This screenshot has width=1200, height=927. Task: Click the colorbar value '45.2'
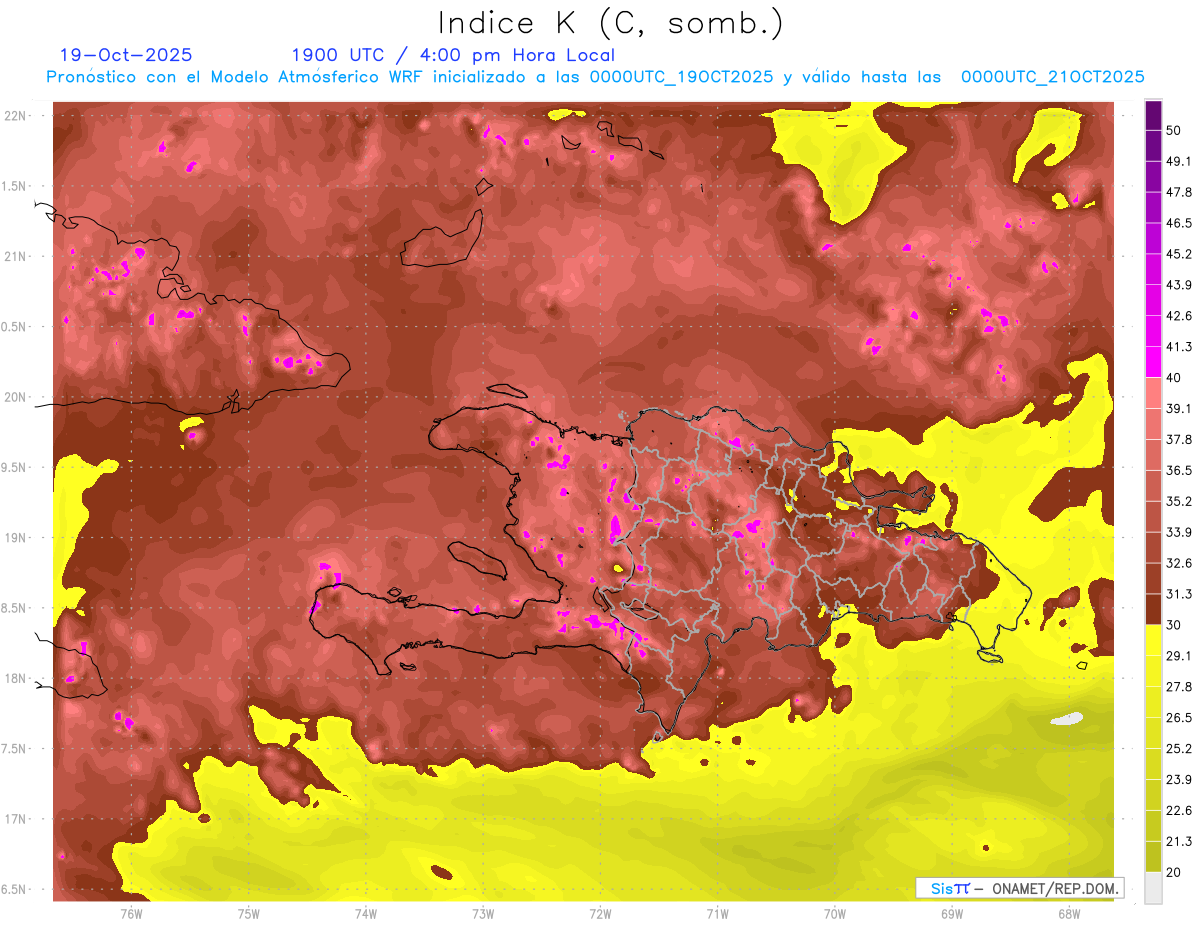[1179, 254]
